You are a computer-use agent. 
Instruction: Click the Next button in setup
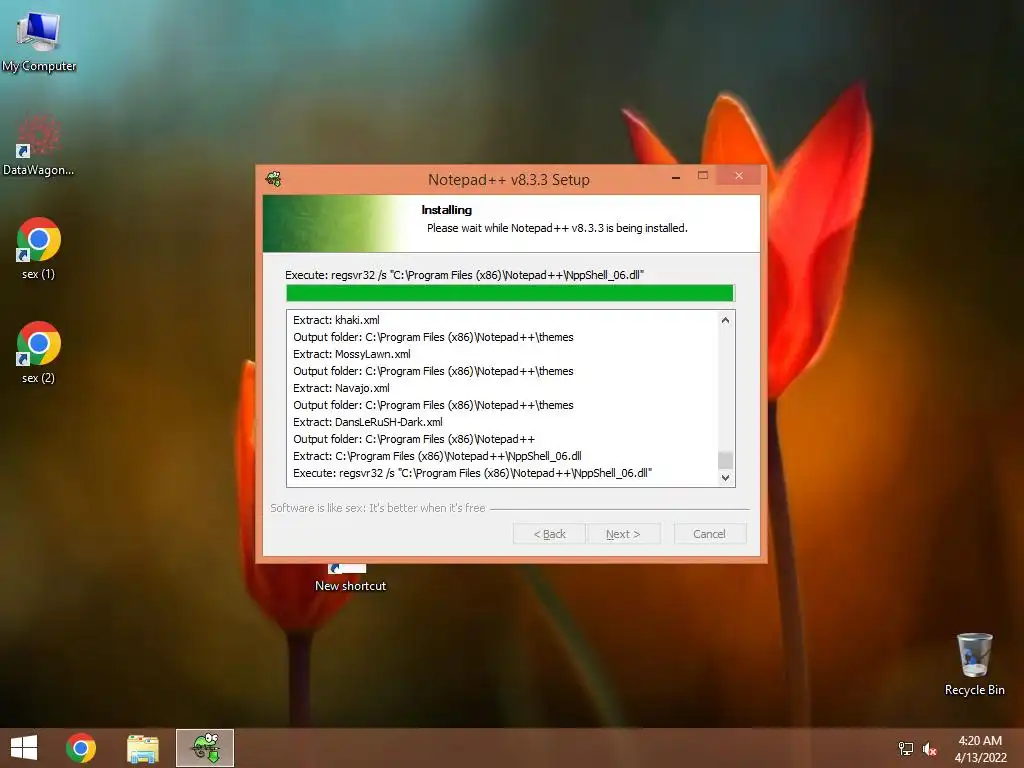pyautogui.click(x=623, y=534)
